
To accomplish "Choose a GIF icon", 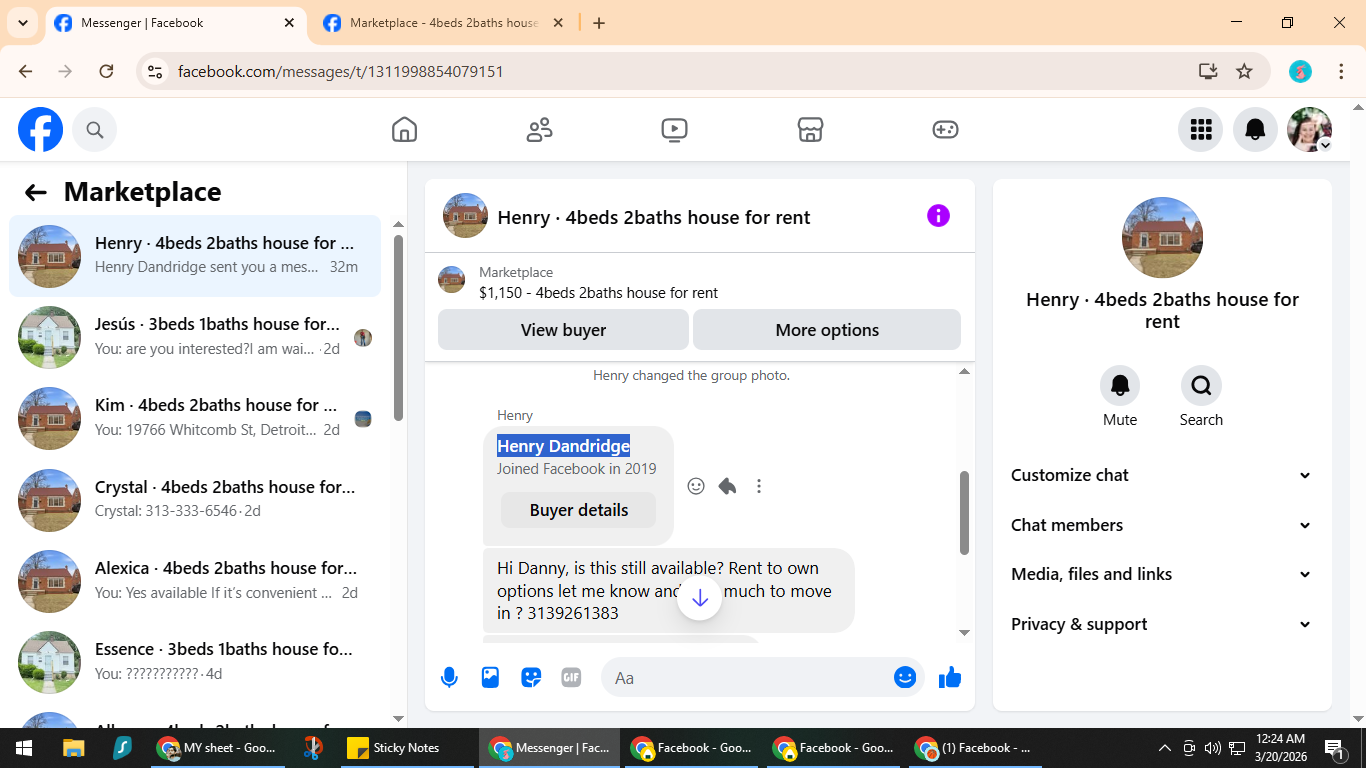I will (x=571, y=678).
